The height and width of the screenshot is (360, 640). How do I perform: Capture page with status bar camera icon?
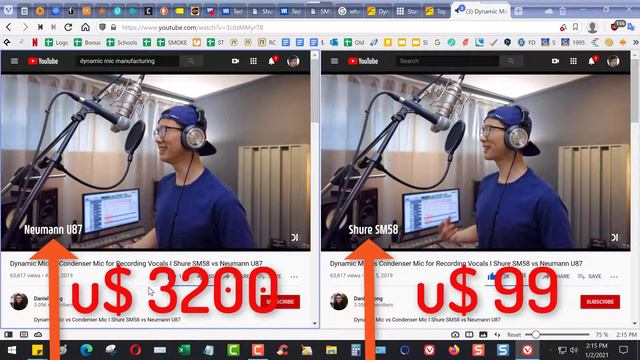pos(455,335)
